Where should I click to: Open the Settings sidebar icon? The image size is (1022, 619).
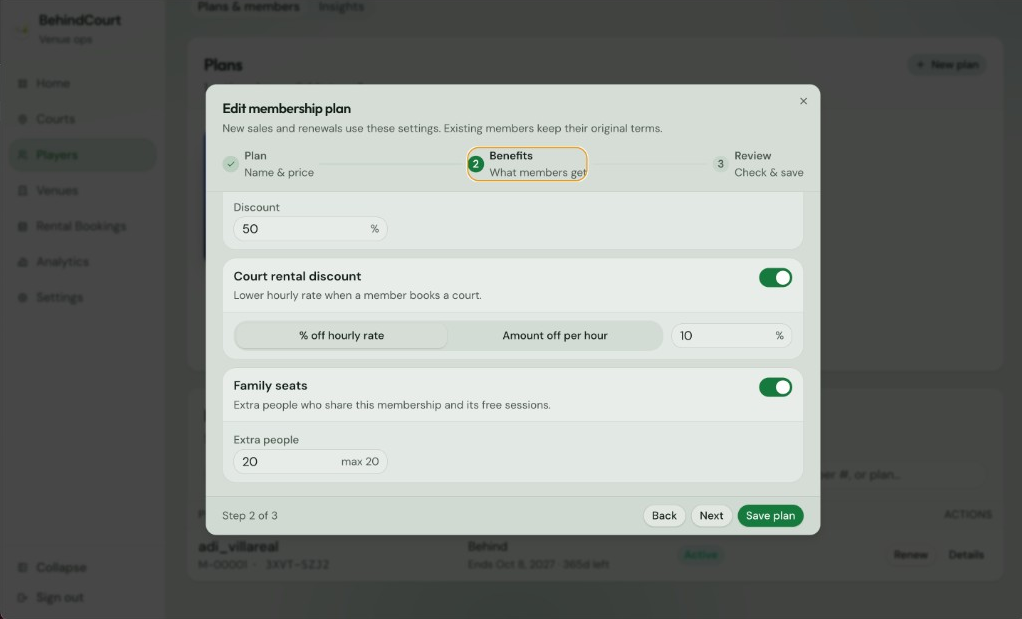pyautogui.click(x=23, y=298)
